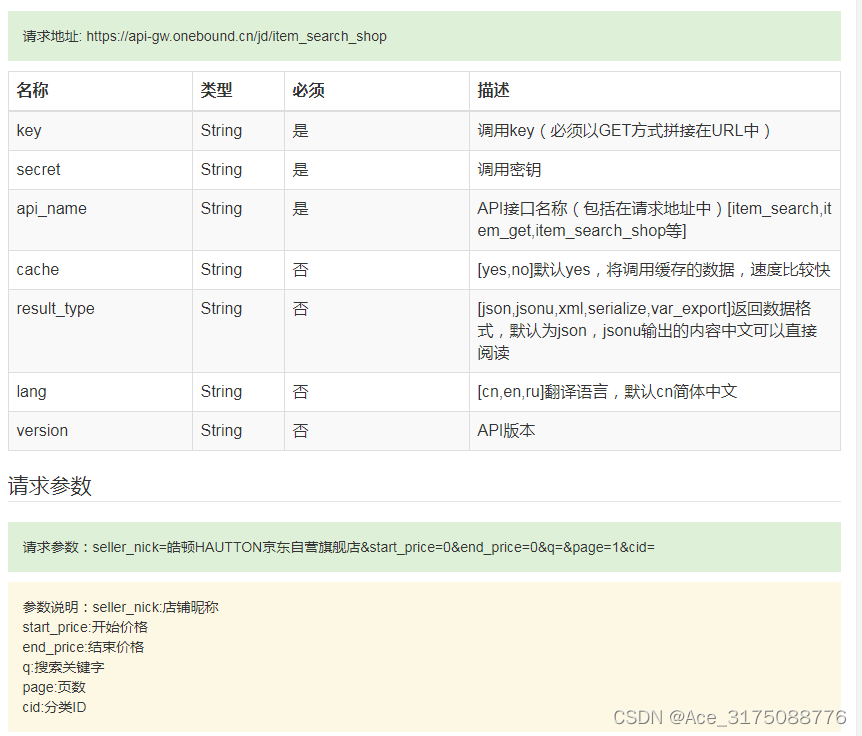
Task: Click the line 'start_price:开始价格'
Action: coord(85,627)
